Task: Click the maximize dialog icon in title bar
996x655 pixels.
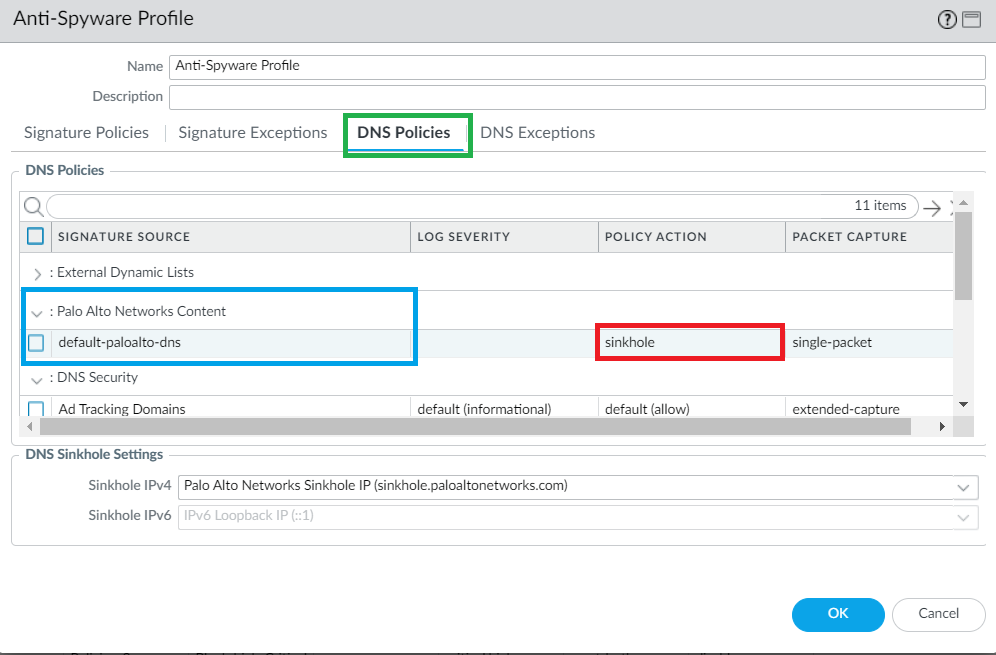Action: pos(971,20)
